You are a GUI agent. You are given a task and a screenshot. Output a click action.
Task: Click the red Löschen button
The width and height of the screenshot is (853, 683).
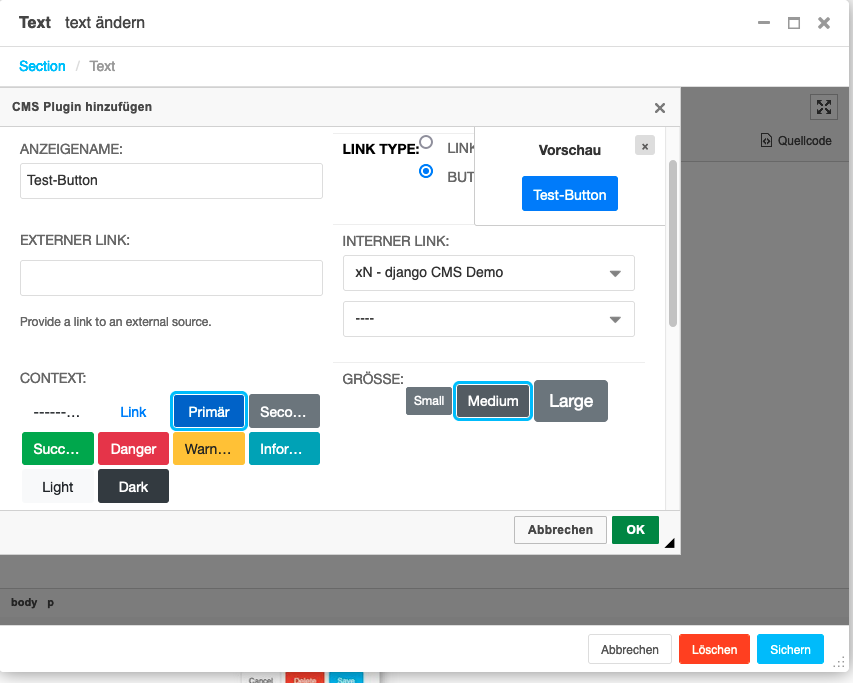point(714,649)
